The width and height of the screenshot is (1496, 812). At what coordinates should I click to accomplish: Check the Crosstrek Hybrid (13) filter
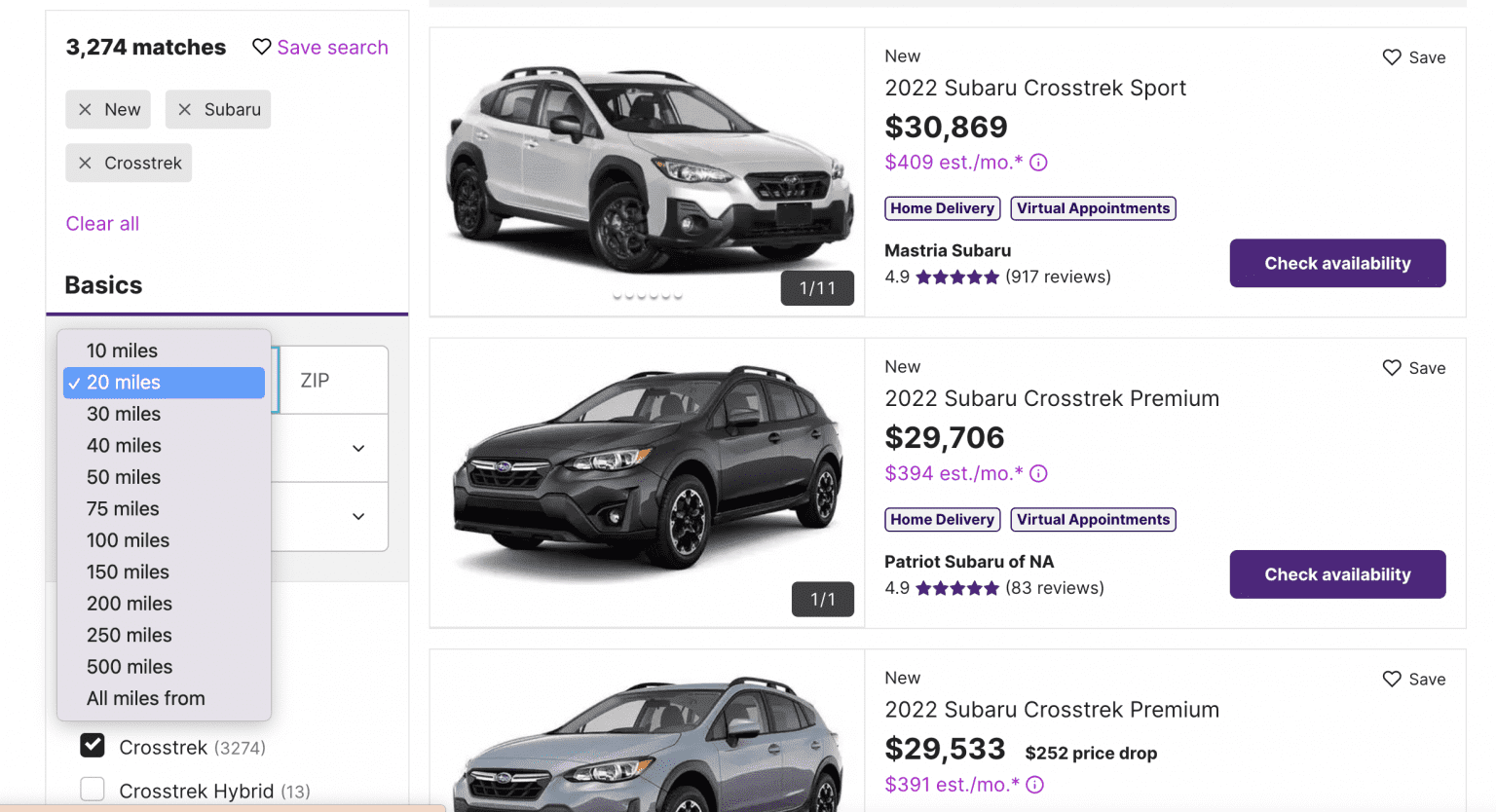tap(92, 789)
